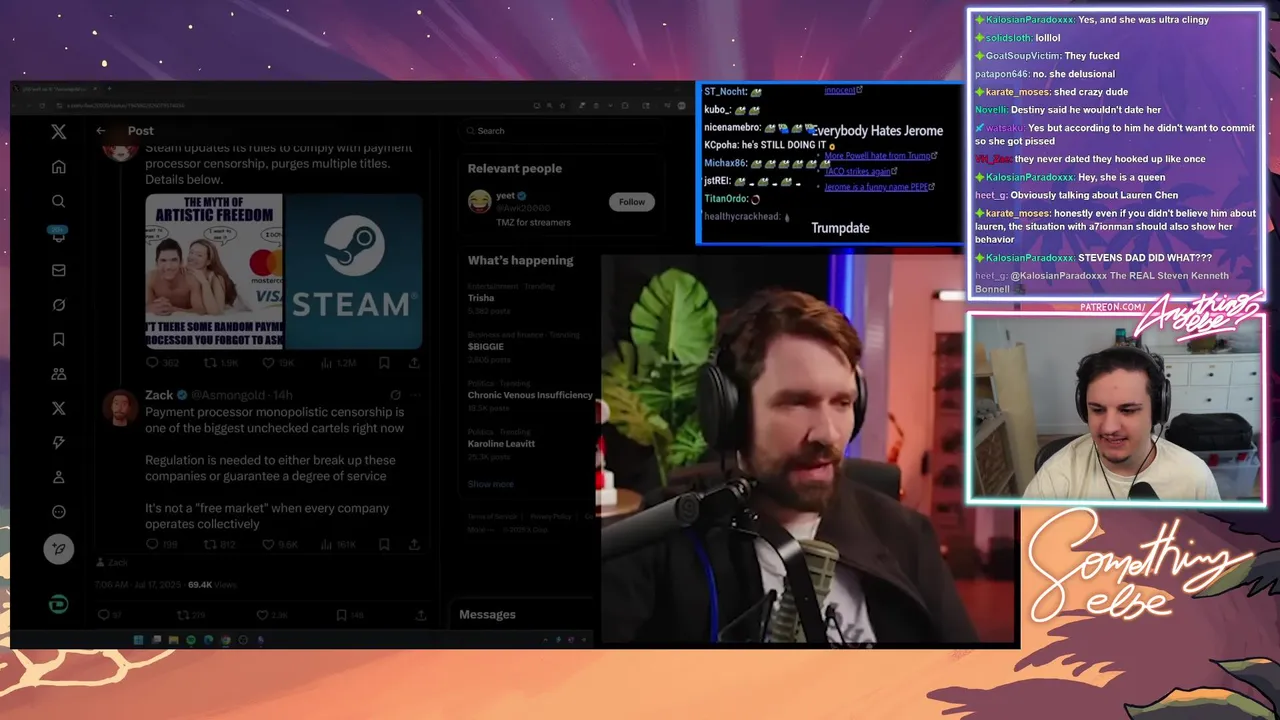Go back using the Post arrow
The width and height of the screenshot is (1280, 720).
coord(100,131)
